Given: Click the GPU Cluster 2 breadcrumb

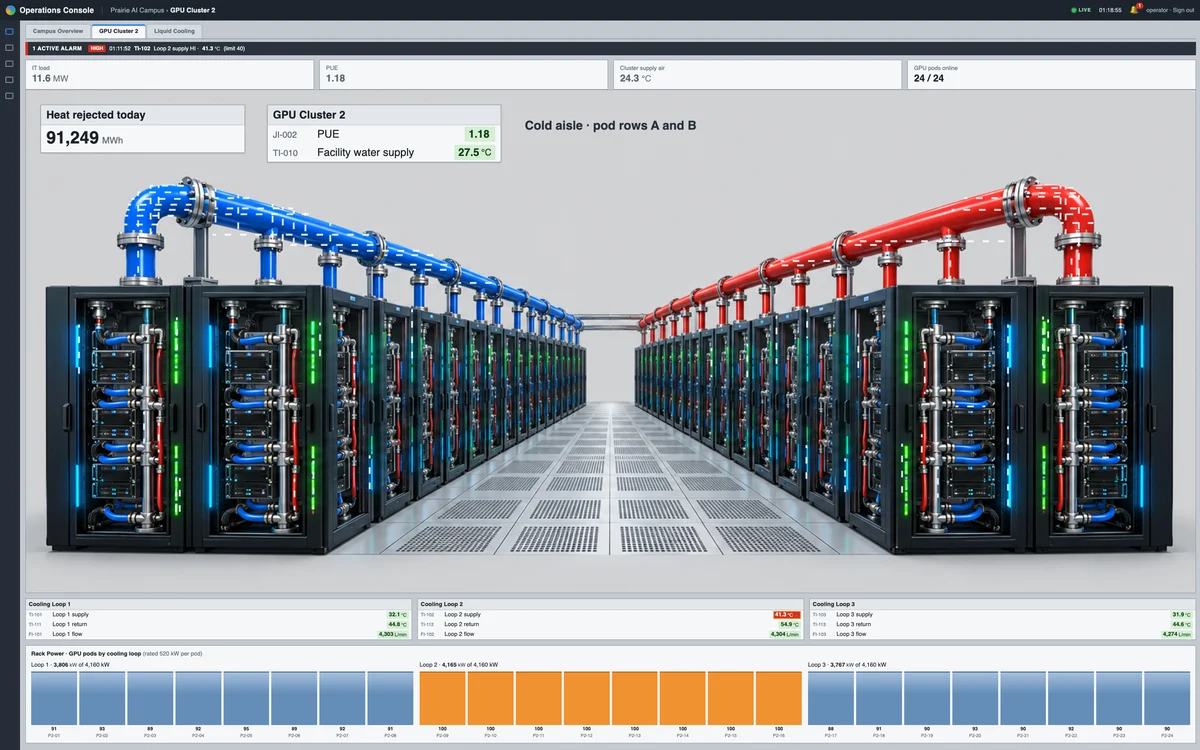Looking at the screenshot, I should (x=192, y=9).
